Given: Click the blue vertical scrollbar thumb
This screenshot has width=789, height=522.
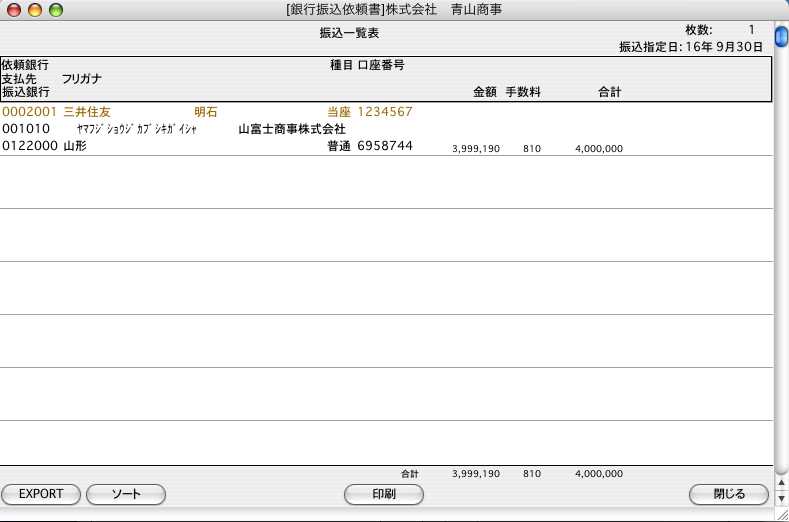Looking at the screenshot, I should [x=781, y=38].
